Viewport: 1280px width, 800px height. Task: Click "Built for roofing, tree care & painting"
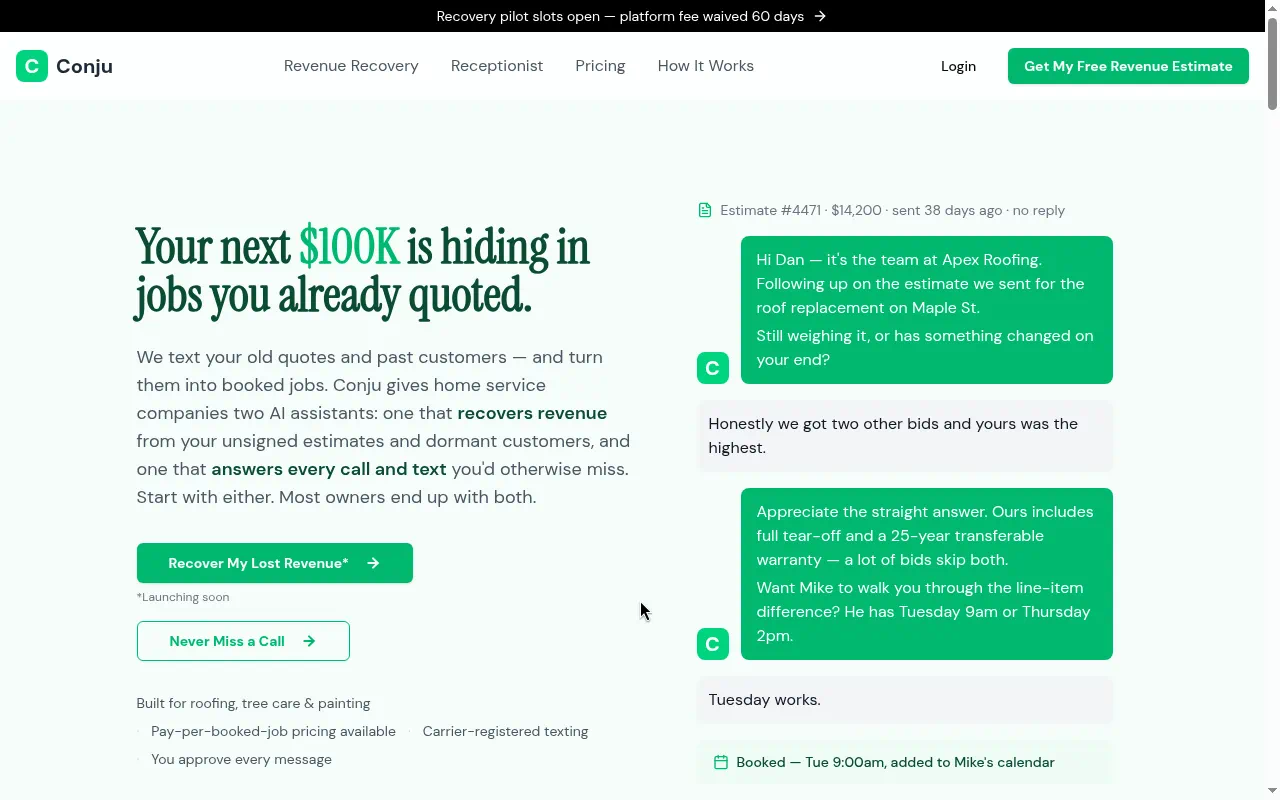pos(253,703)
